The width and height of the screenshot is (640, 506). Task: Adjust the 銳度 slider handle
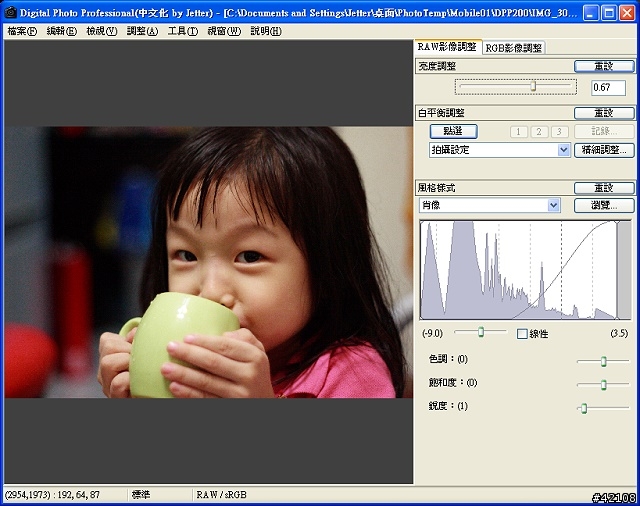point(584,408)
